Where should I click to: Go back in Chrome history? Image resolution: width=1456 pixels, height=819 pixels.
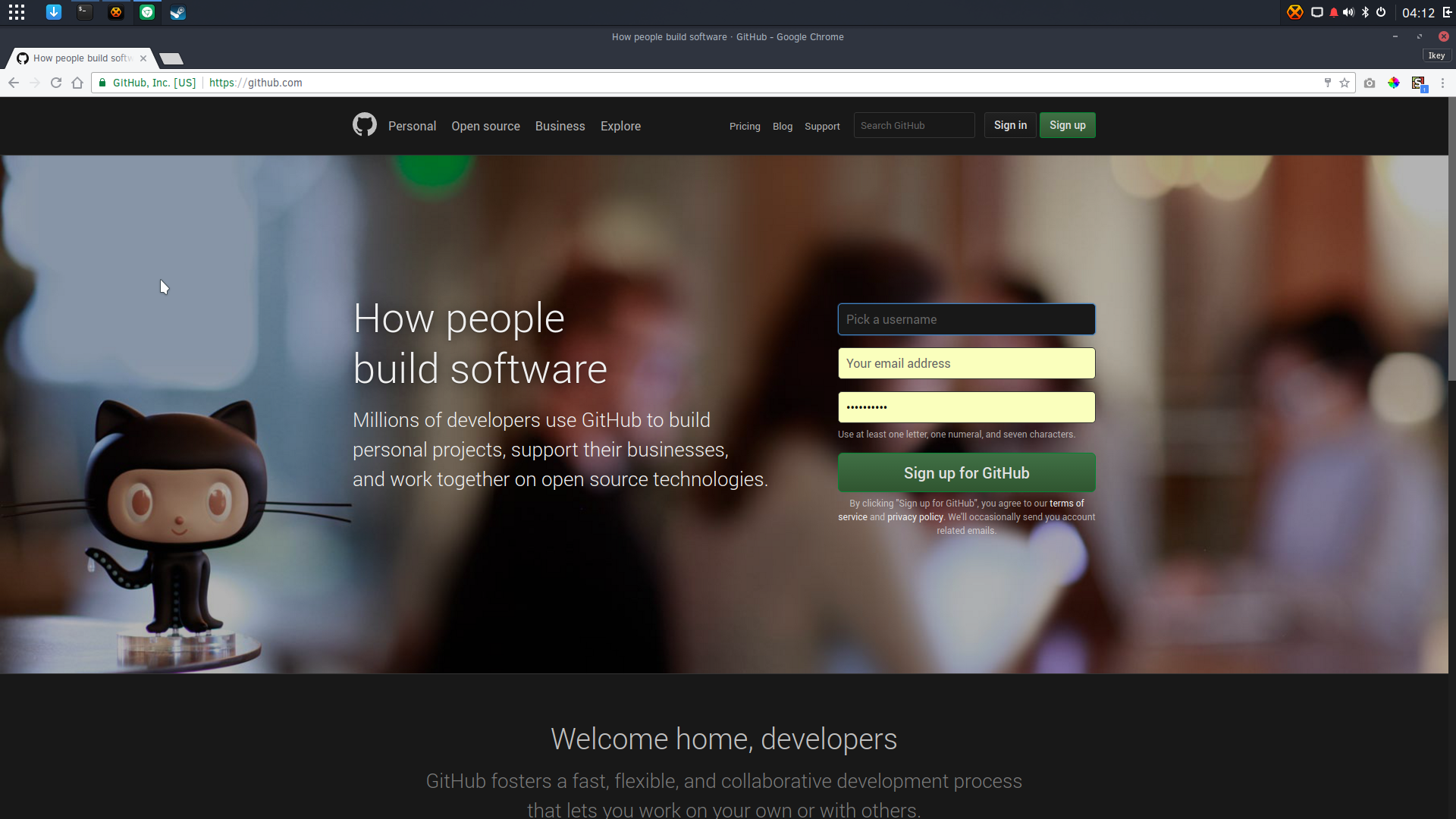pyautogui.click(x=14, y=83)
